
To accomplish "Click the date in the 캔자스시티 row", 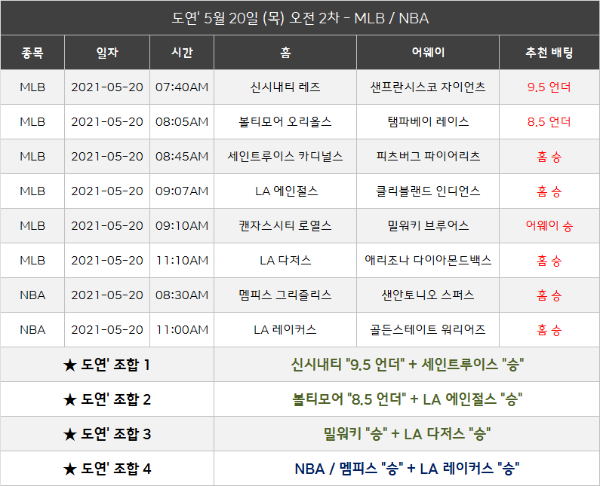I will pyautogui.click(x=107, y=226).
